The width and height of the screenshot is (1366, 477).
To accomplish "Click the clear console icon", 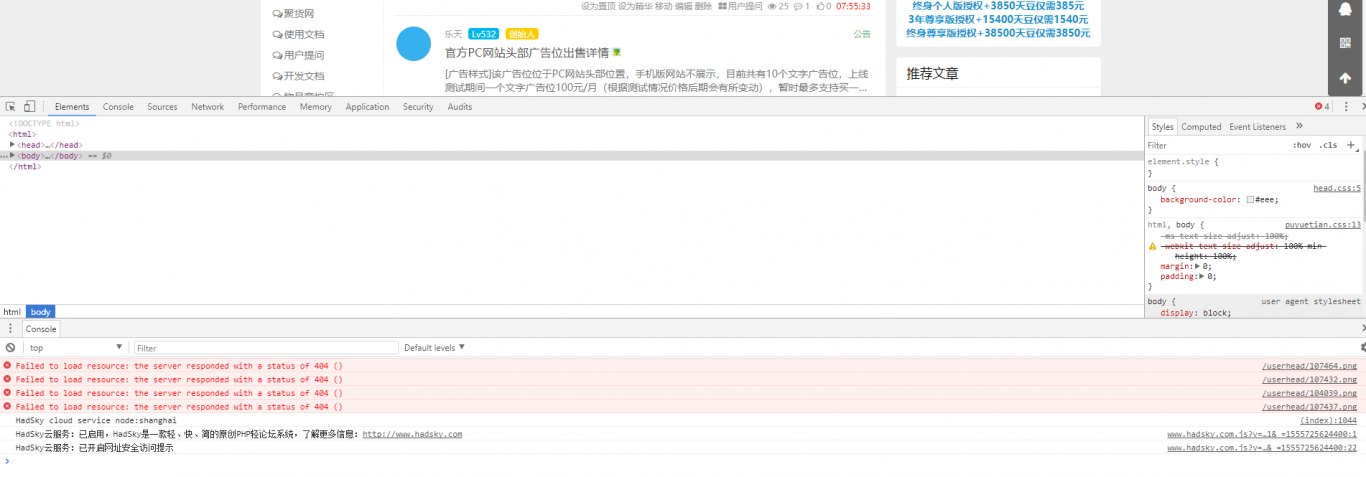I will [x=10, y=348].
